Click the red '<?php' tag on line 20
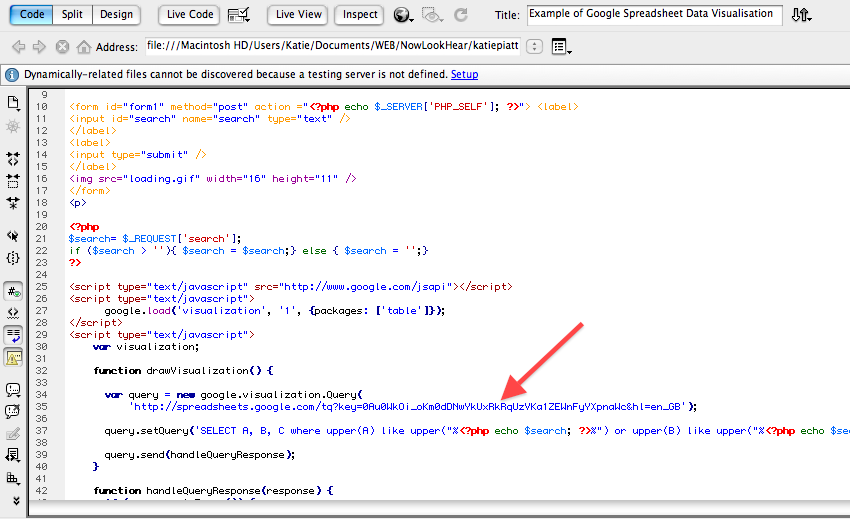This screenshot has height=519, width=850. (85, 227)
